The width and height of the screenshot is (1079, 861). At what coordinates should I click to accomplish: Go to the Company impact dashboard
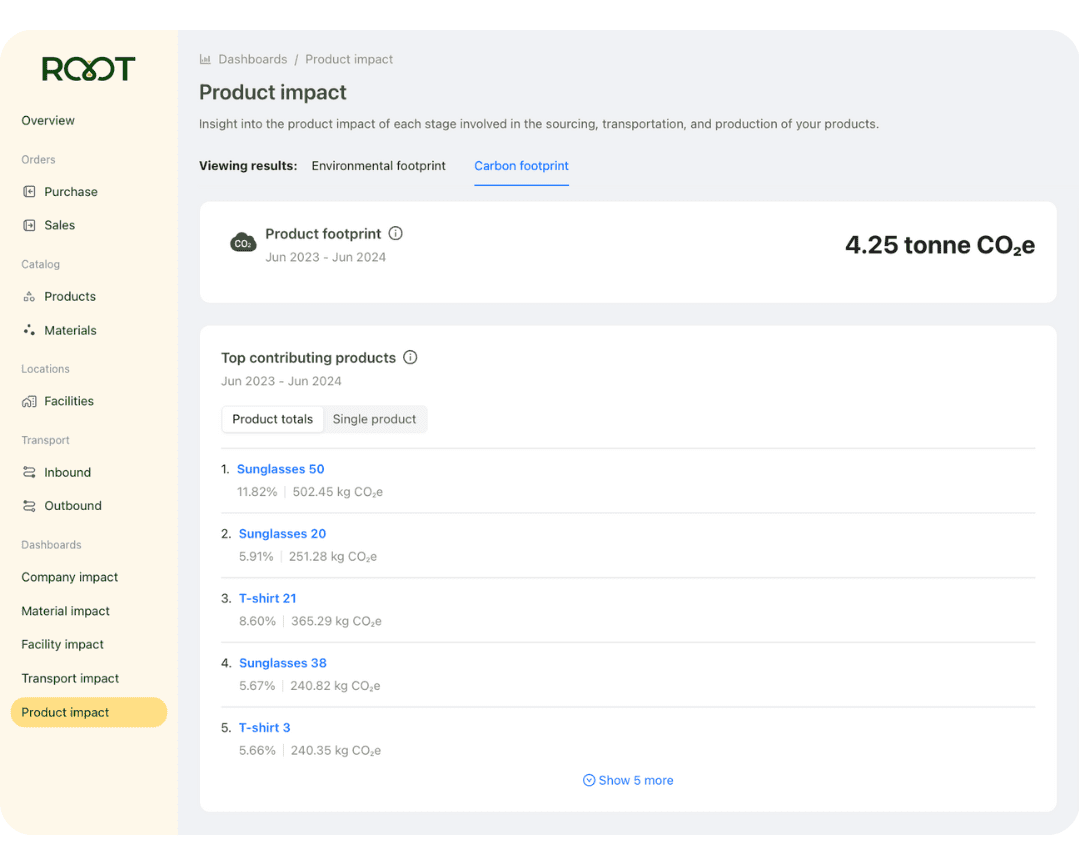coord(69,577)
